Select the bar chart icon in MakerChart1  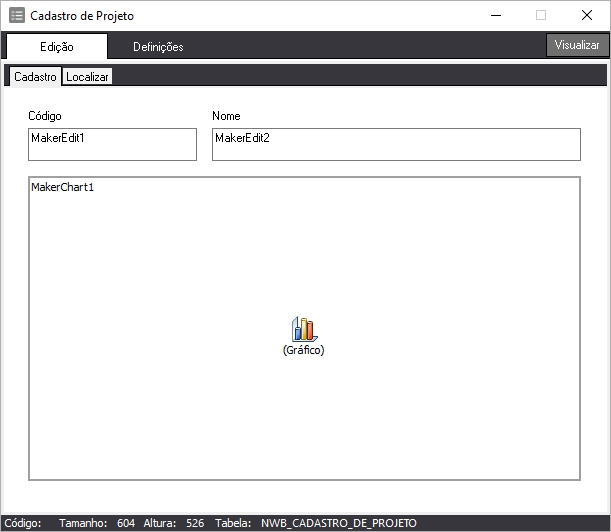click(303, 329)
